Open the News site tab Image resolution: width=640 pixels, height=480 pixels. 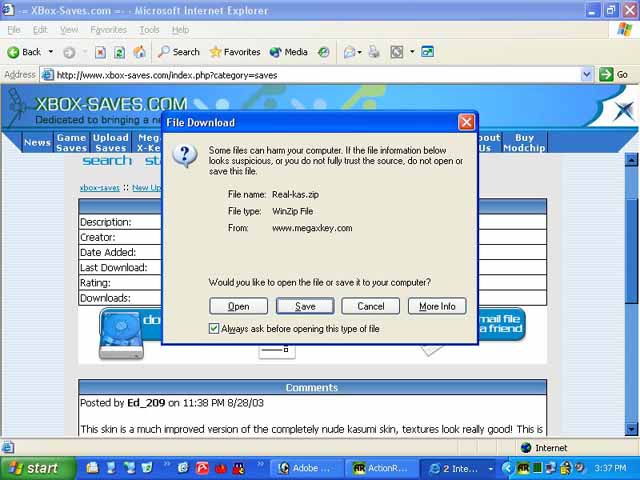coord(37,142)
